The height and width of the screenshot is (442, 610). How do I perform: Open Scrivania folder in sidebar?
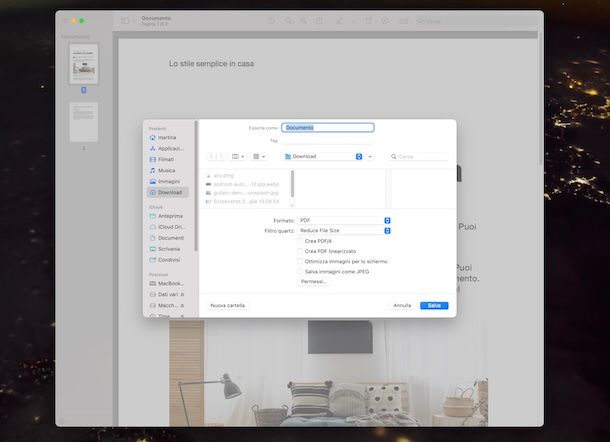pos(167,249)
